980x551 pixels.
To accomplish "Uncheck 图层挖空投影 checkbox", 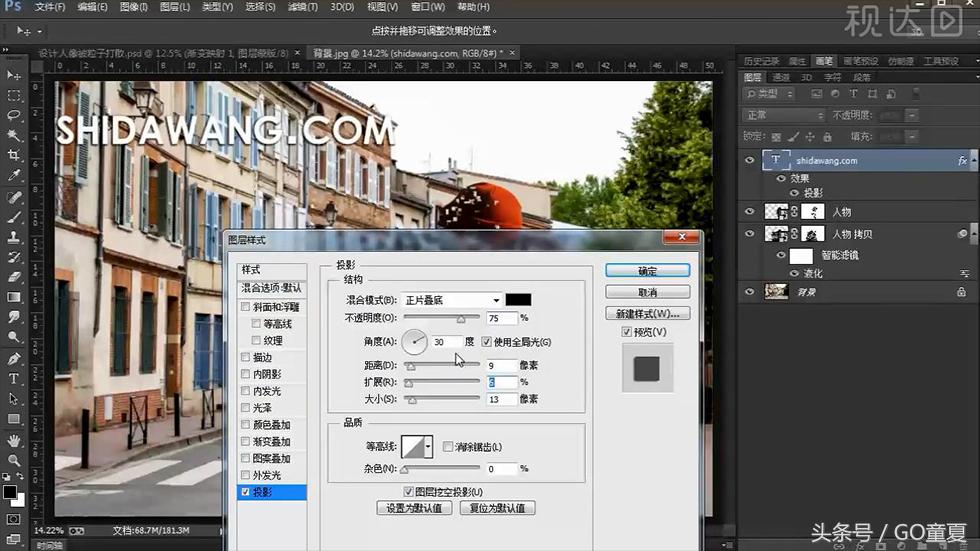I will [x=408, y=492].
